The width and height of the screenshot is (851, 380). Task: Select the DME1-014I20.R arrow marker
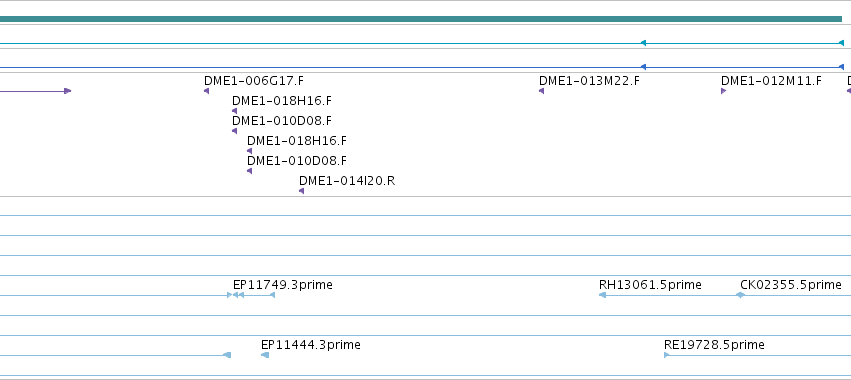click(x=301, y=191)
